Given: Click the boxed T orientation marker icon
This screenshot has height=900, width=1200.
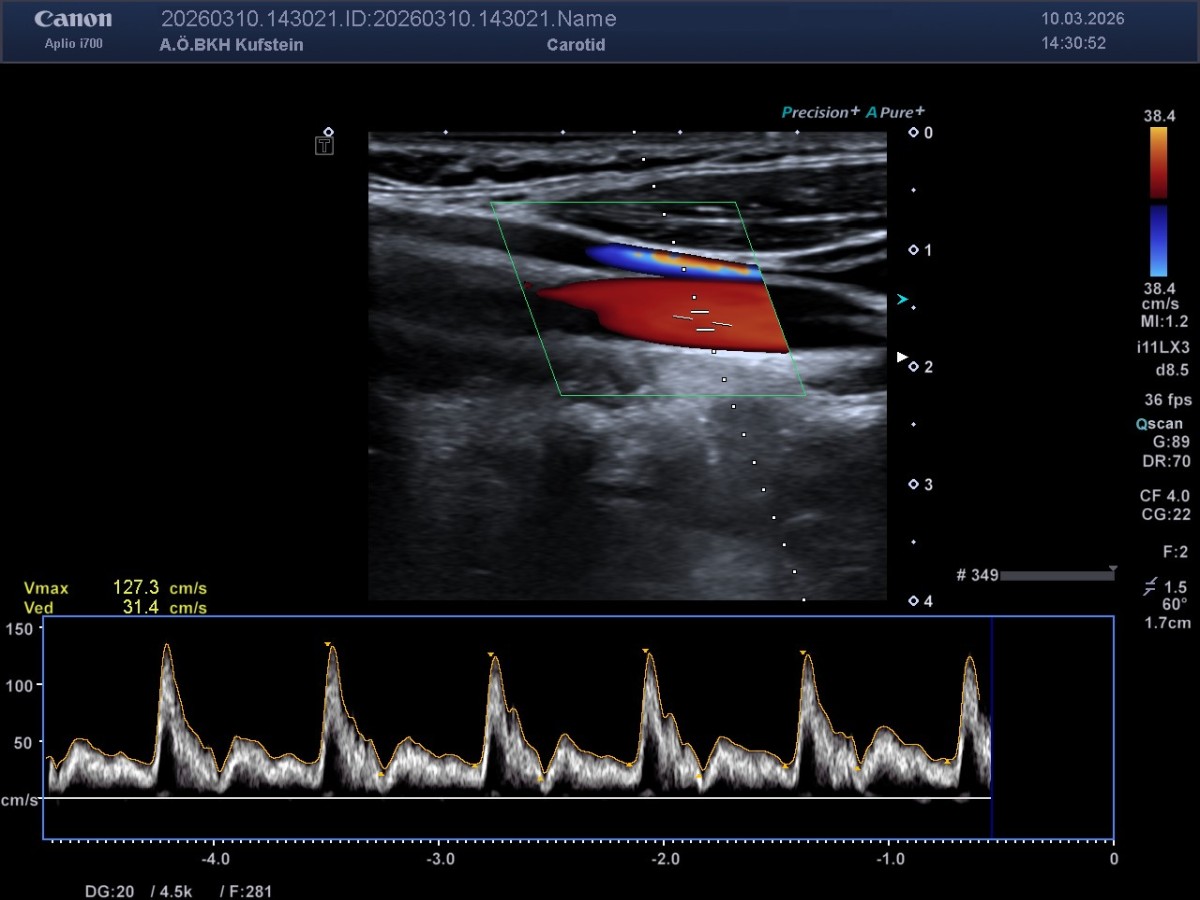Looking at the screenshot, I should click(x=324, y=146).
